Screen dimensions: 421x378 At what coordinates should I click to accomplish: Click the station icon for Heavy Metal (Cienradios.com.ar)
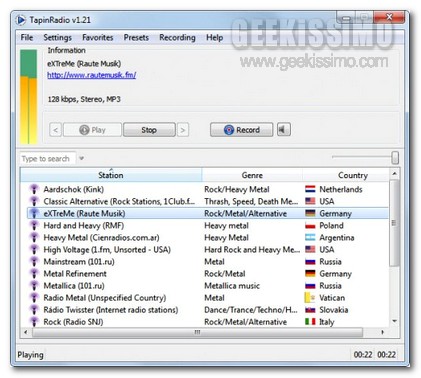click(x=34, y=237)
